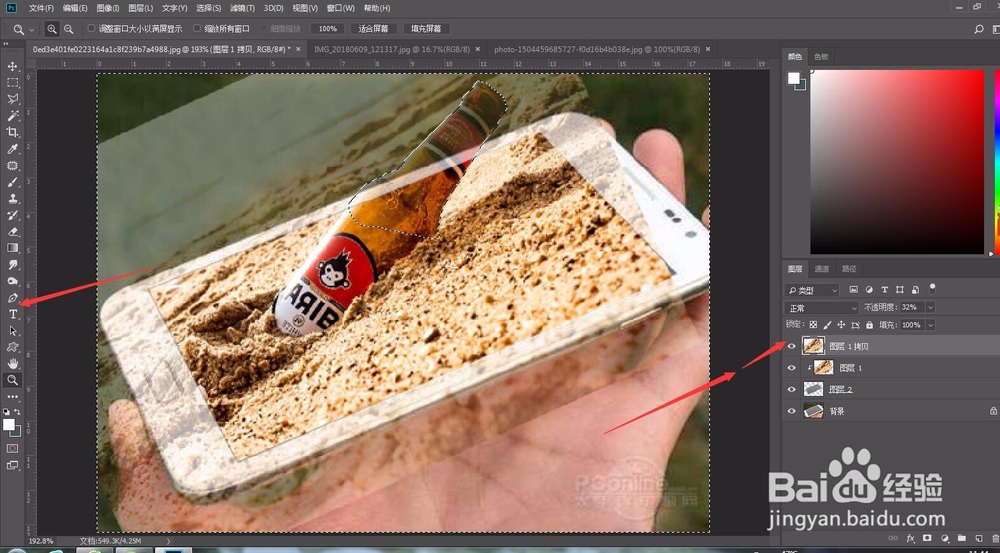Select the Magic Wand tool
This screenshot has width=1000, height=553.
tap(13, 116)
